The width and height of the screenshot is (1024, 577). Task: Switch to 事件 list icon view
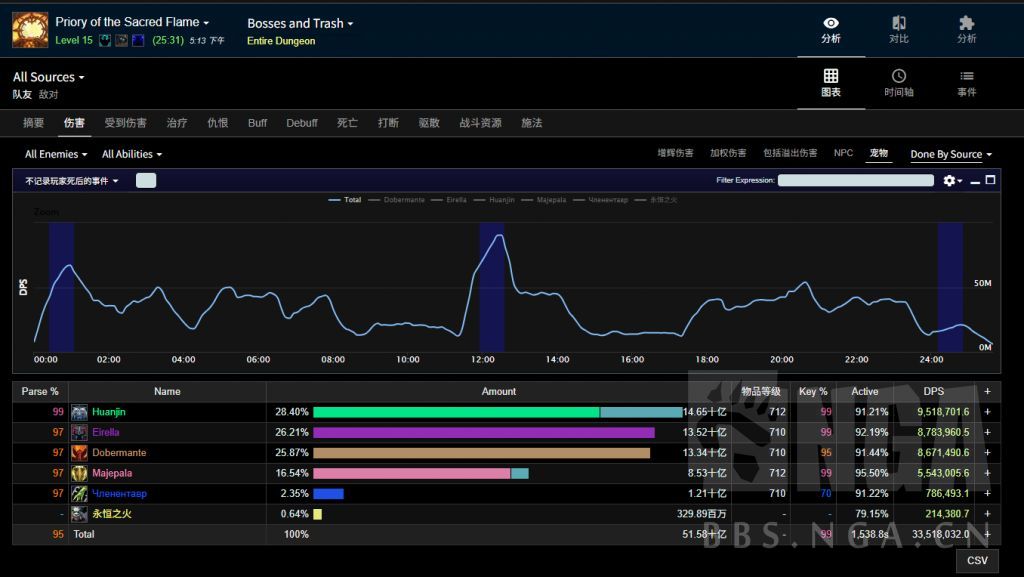click(966, 83)
